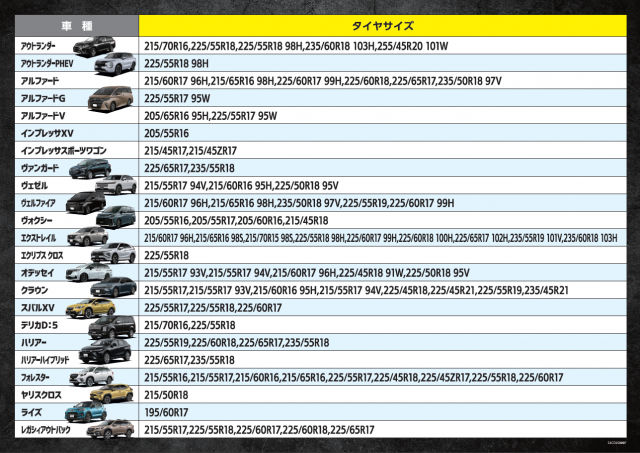
Task: Select the white ヴェゼル car image
Action: (114, 185)
